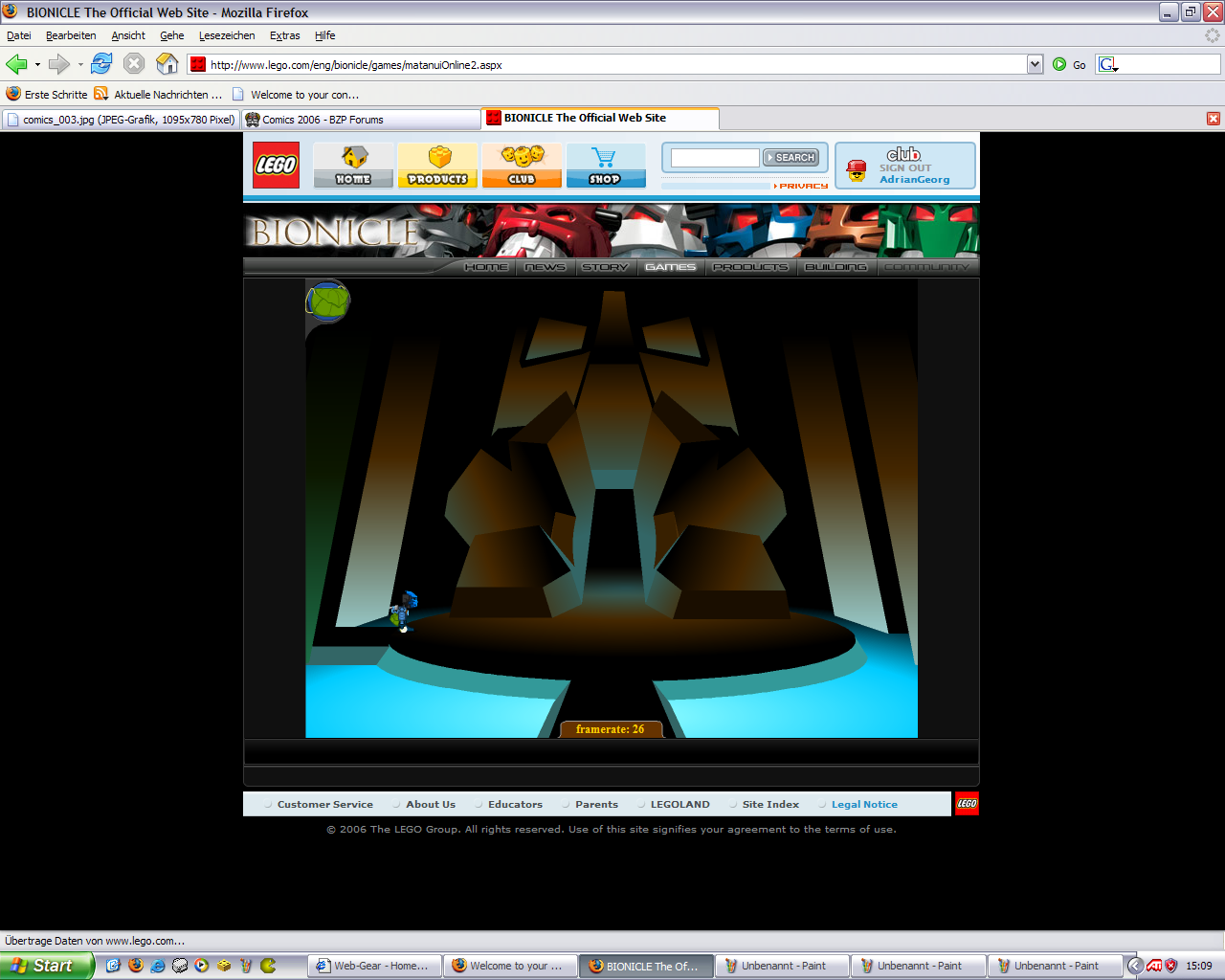Image resolution: width=1225 pixels, height=980 pixels.
Task: Select the BIONICLE The Official Web Site tab
Action: (600, 118)
